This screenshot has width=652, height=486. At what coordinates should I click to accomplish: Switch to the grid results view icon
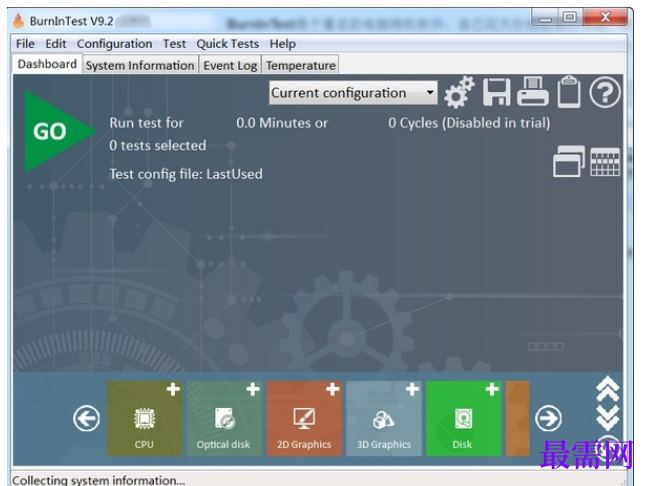(x=605, y=162)
